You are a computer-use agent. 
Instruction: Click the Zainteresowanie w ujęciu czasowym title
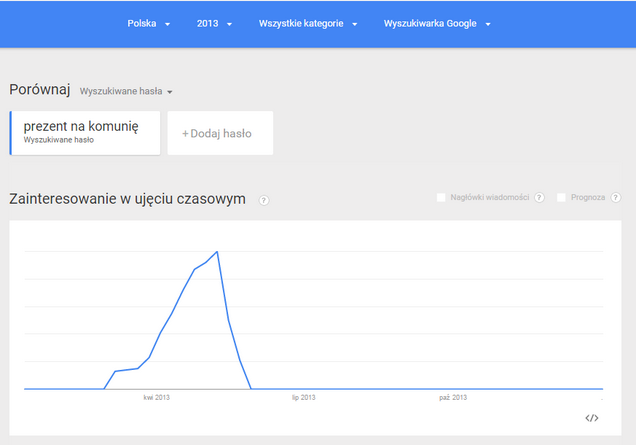click(x=127, y=199)
